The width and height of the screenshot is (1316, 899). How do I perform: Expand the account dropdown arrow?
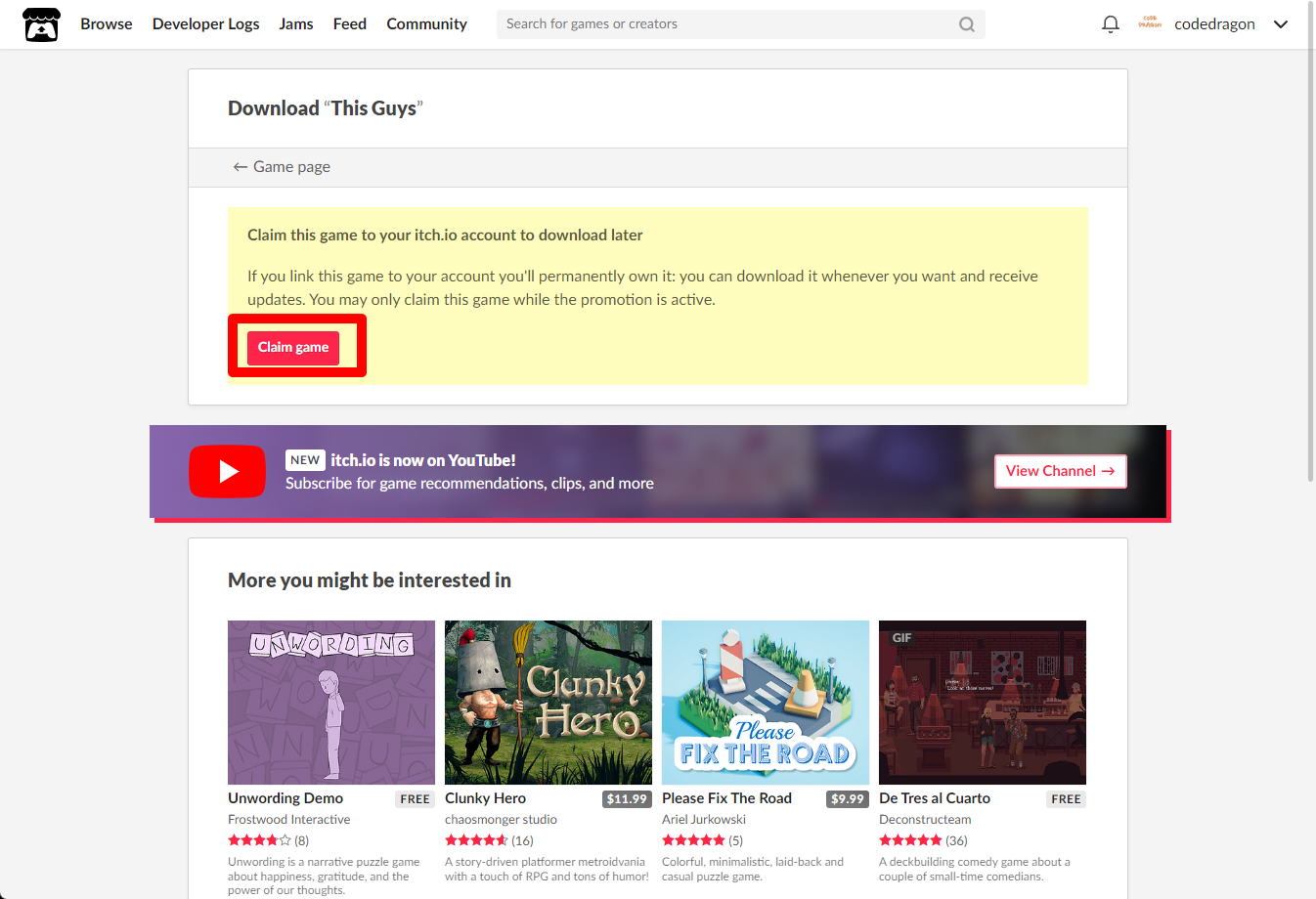(1281, 24)
